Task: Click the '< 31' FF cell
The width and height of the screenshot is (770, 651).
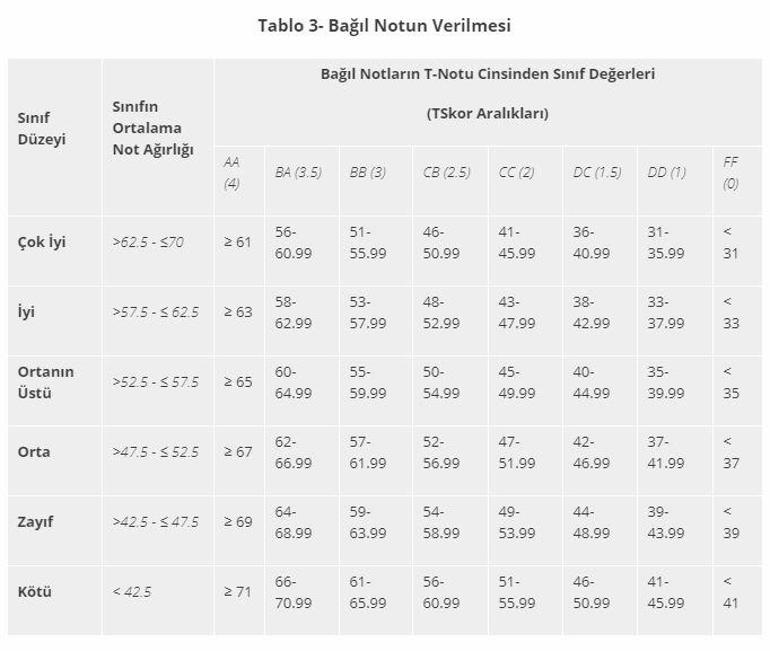Action: pyautogui.click(x=730, y=242)
